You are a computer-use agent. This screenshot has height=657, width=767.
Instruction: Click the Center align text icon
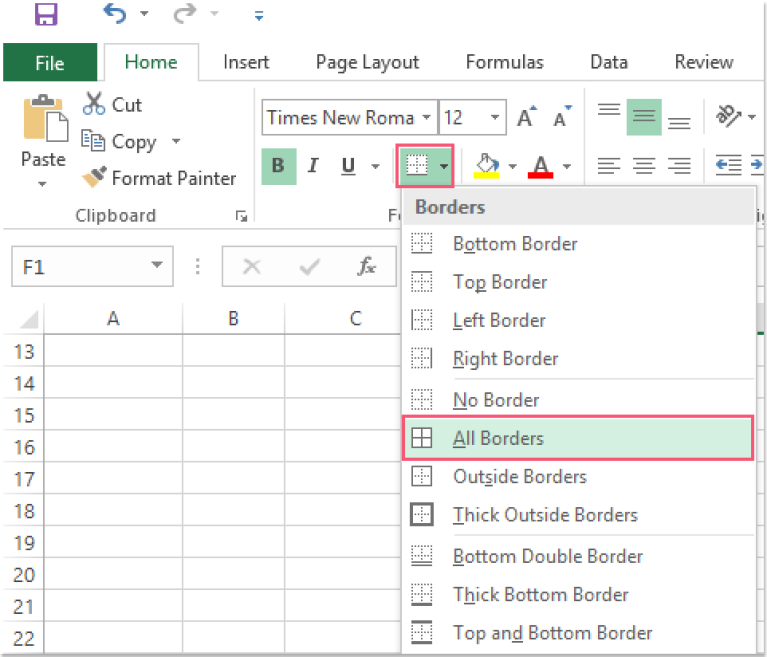click(x=644, y=166)
